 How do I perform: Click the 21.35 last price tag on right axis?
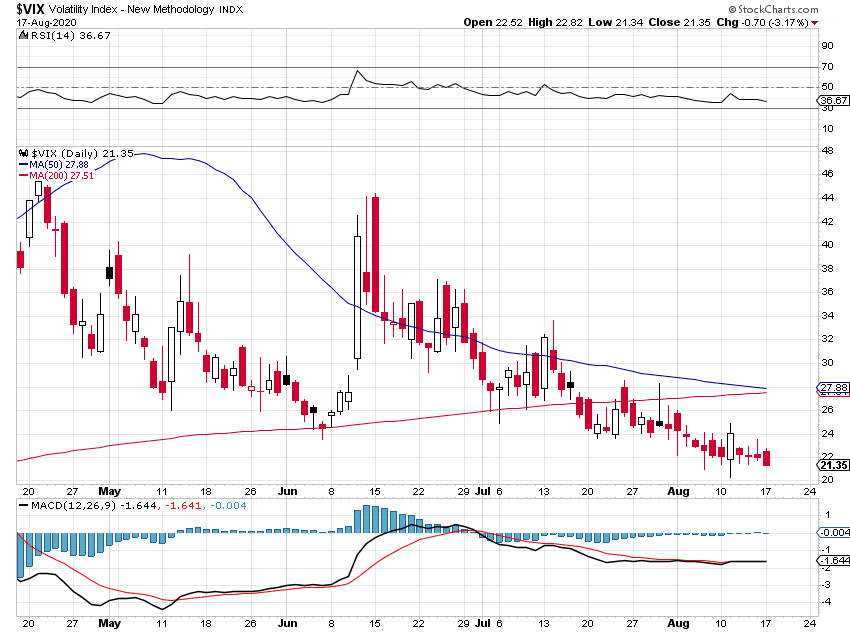(833, 465)
